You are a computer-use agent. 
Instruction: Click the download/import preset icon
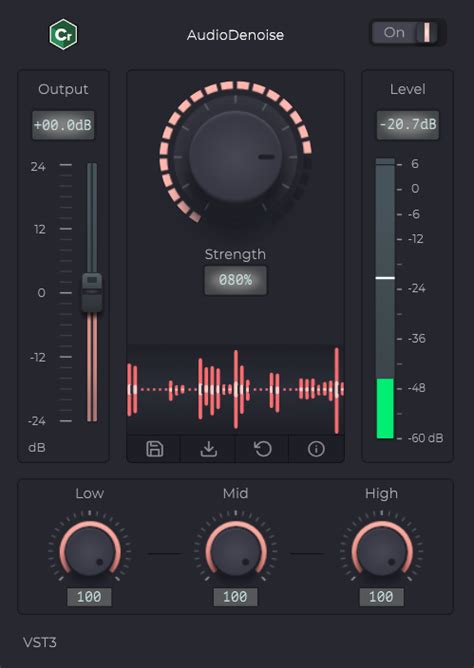208,449
